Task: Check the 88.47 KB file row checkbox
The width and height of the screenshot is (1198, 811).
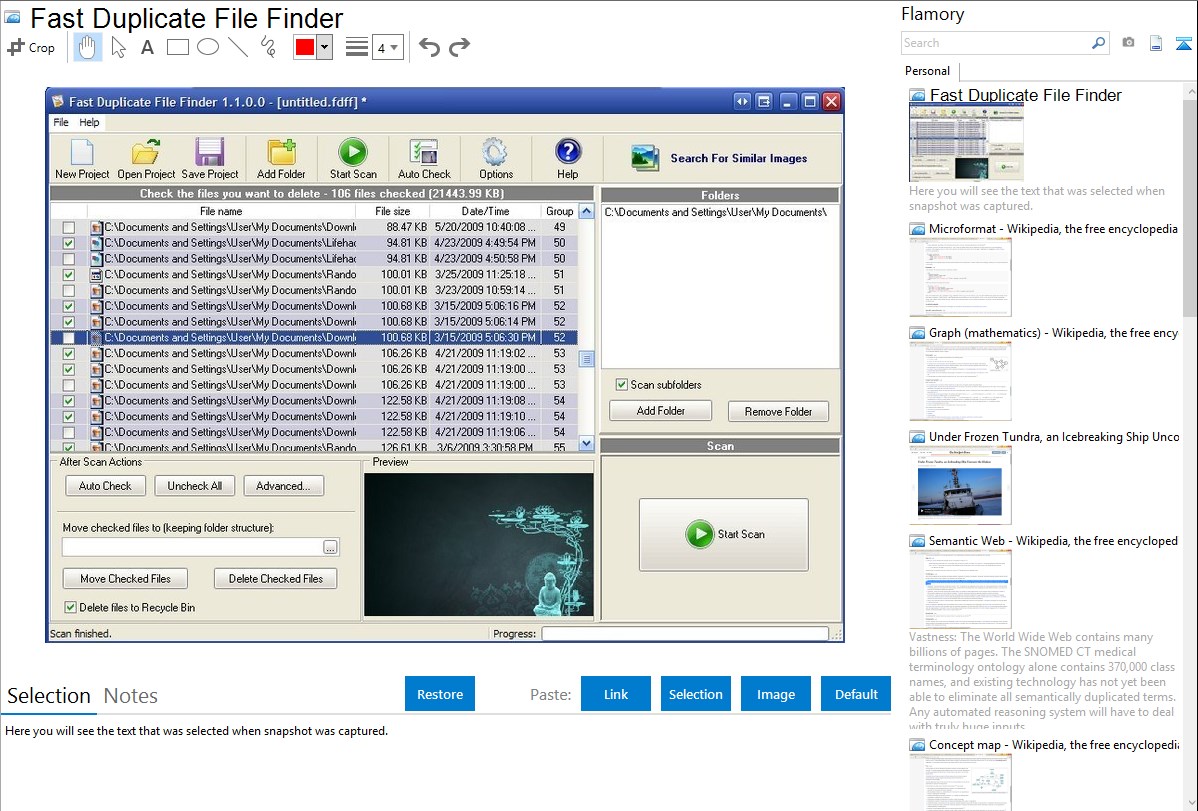Action: point(69,227)
